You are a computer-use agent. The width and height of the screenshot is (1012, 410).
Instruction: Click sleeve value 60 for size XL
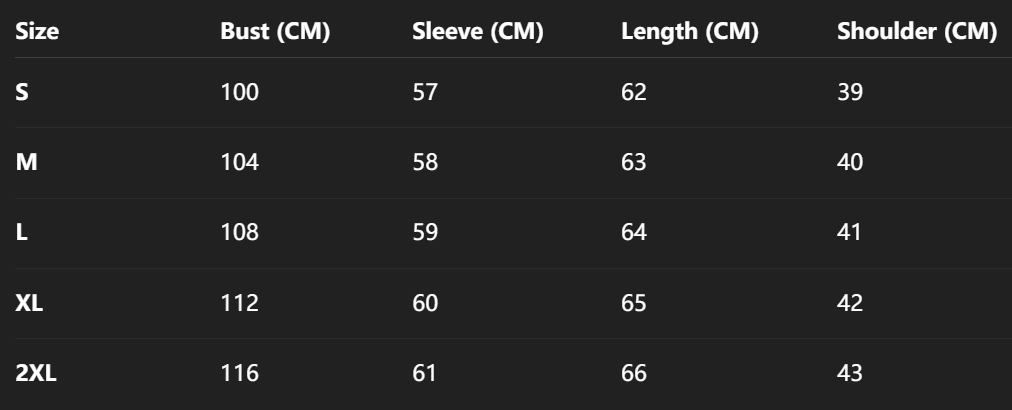click(x=425, y=303)
